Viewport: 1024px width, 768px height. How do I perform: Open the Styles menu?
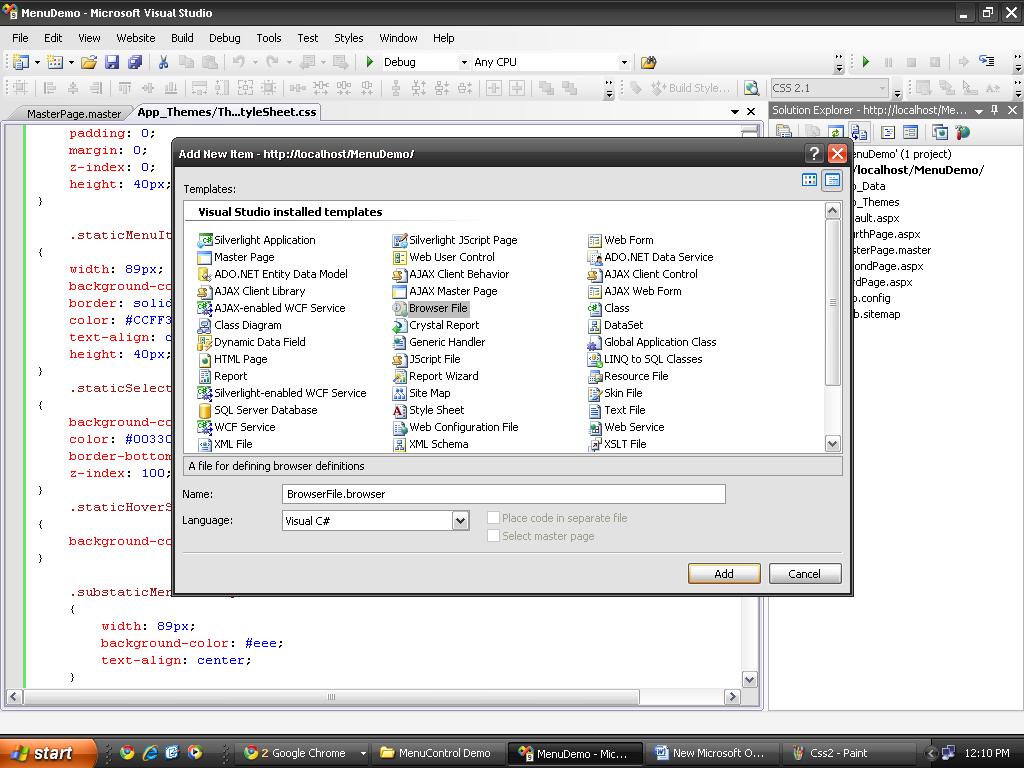[349, 38]
